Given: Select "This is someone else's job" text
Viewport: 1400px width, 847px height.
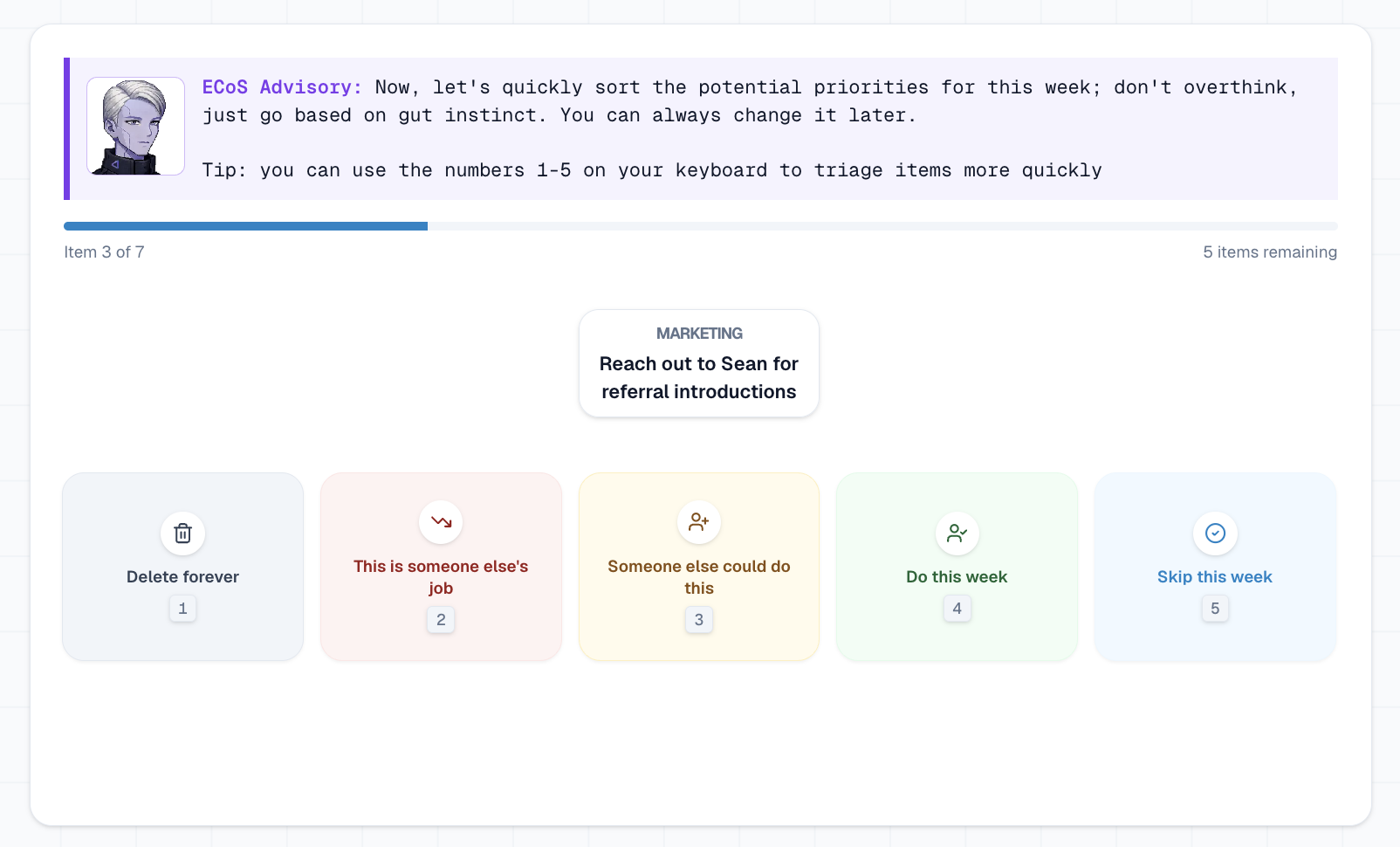Looking at the screenshot, I should point(441,577).
